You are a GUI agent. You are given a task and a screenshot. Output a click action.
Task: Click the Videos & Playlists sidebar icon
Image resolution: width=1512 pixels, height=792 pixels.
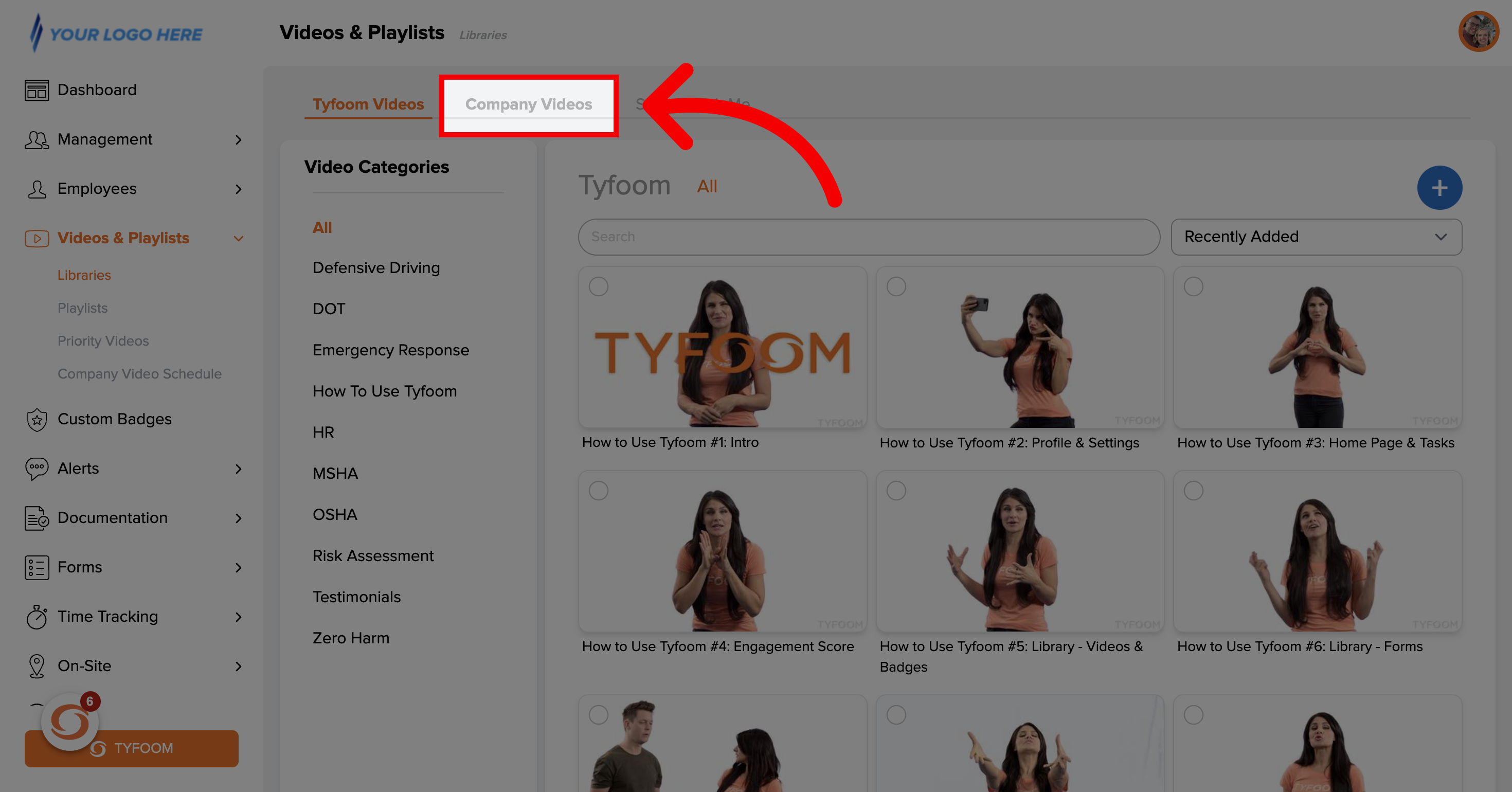(35, 238)
